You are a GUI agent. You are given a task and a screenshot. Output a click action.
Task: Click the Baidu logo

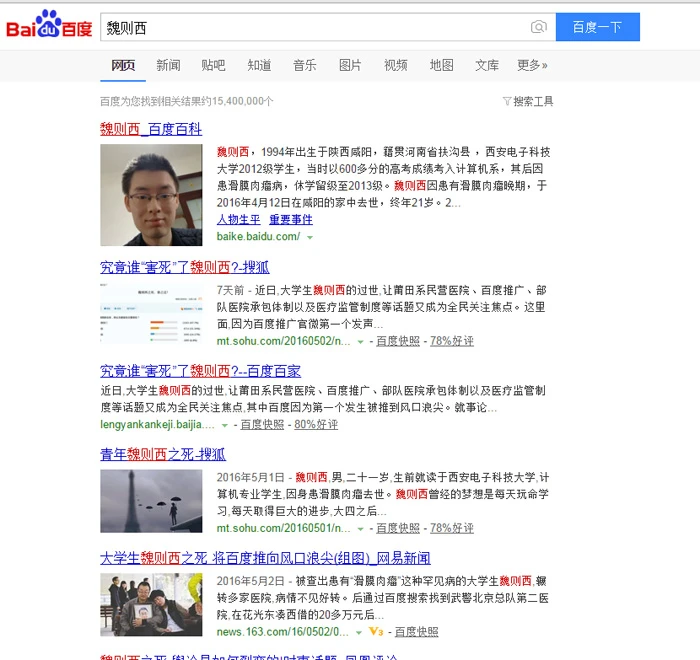click(49, 25)
